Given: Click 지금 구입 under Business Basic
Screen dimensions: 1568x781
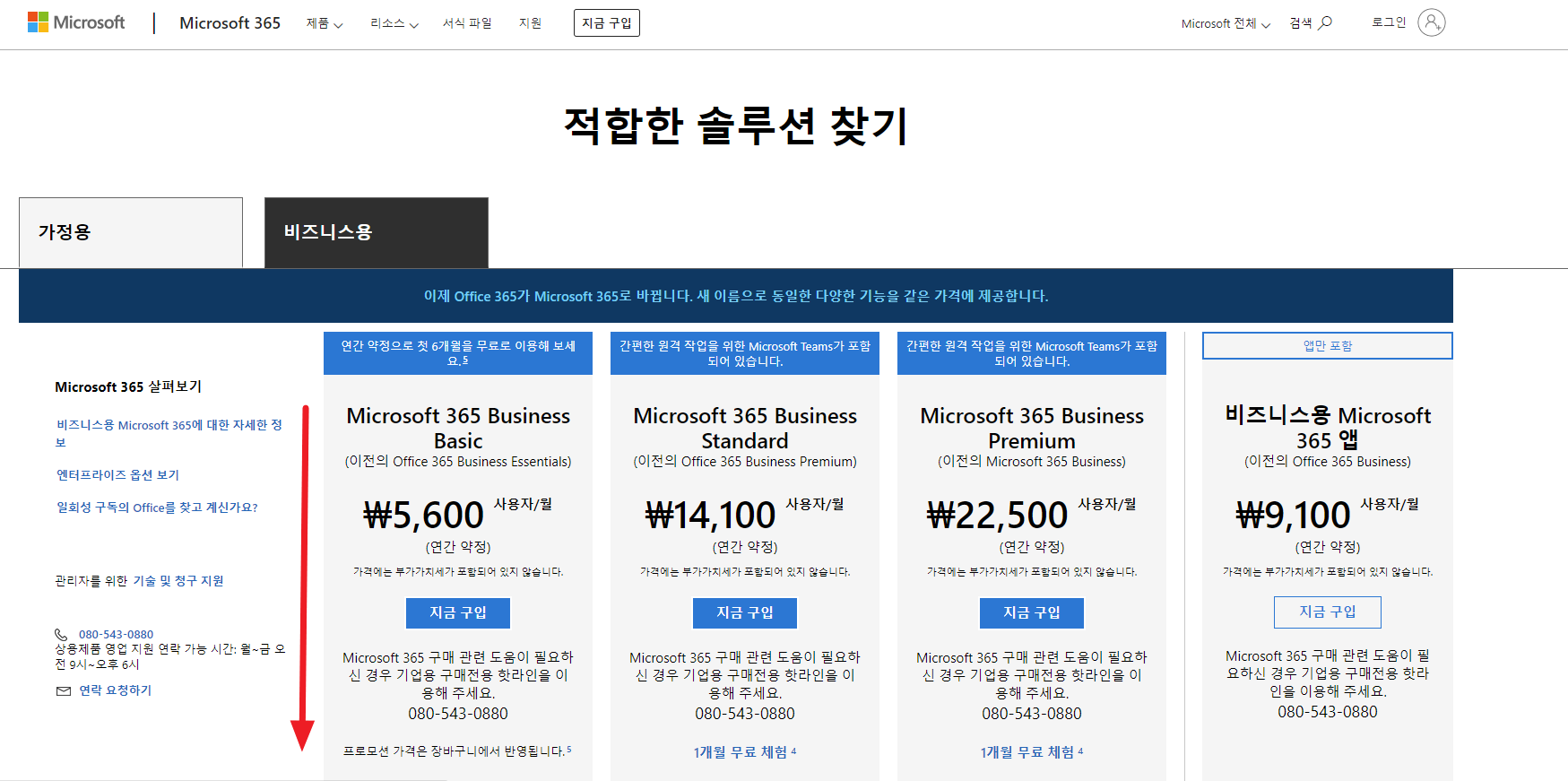Looking at the screenshot, I should (x=458, y=613).
